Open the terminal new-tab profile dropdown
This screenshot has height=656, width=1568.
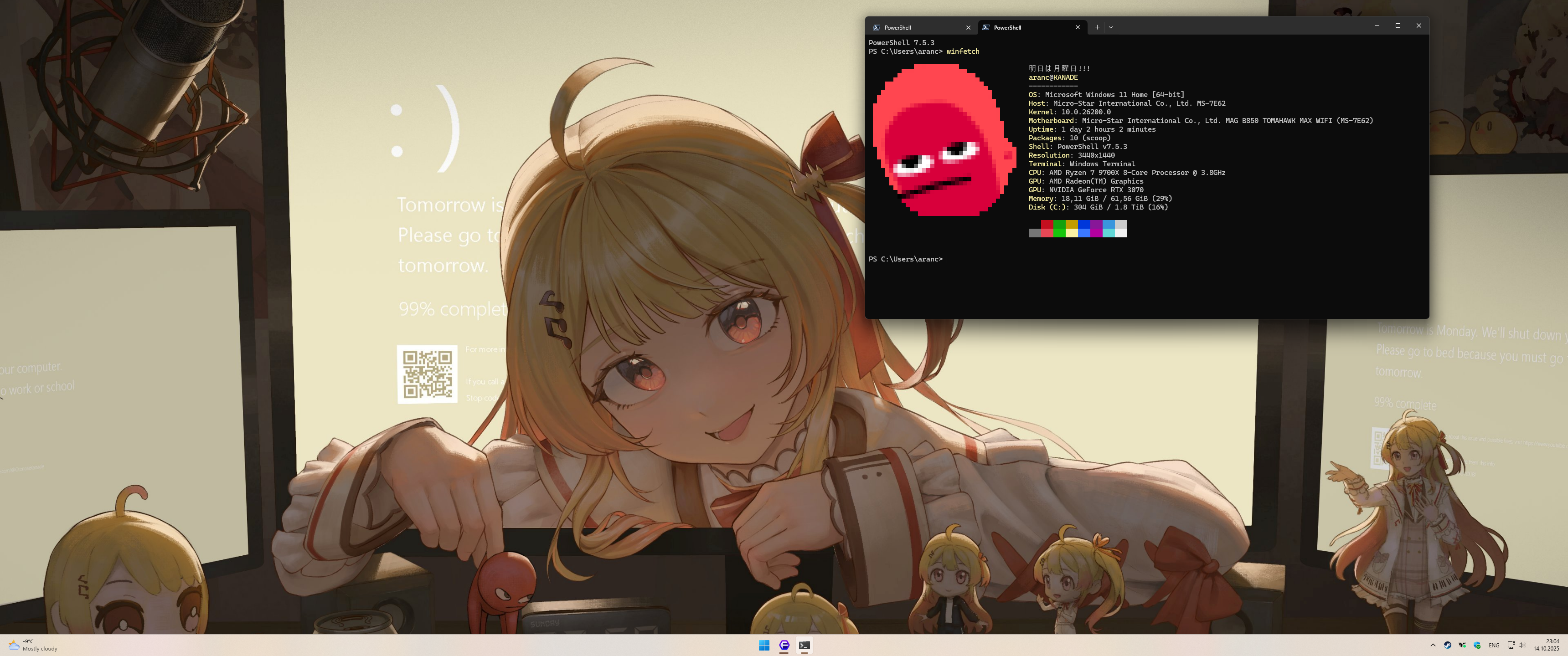click(x=1110, y=27)
